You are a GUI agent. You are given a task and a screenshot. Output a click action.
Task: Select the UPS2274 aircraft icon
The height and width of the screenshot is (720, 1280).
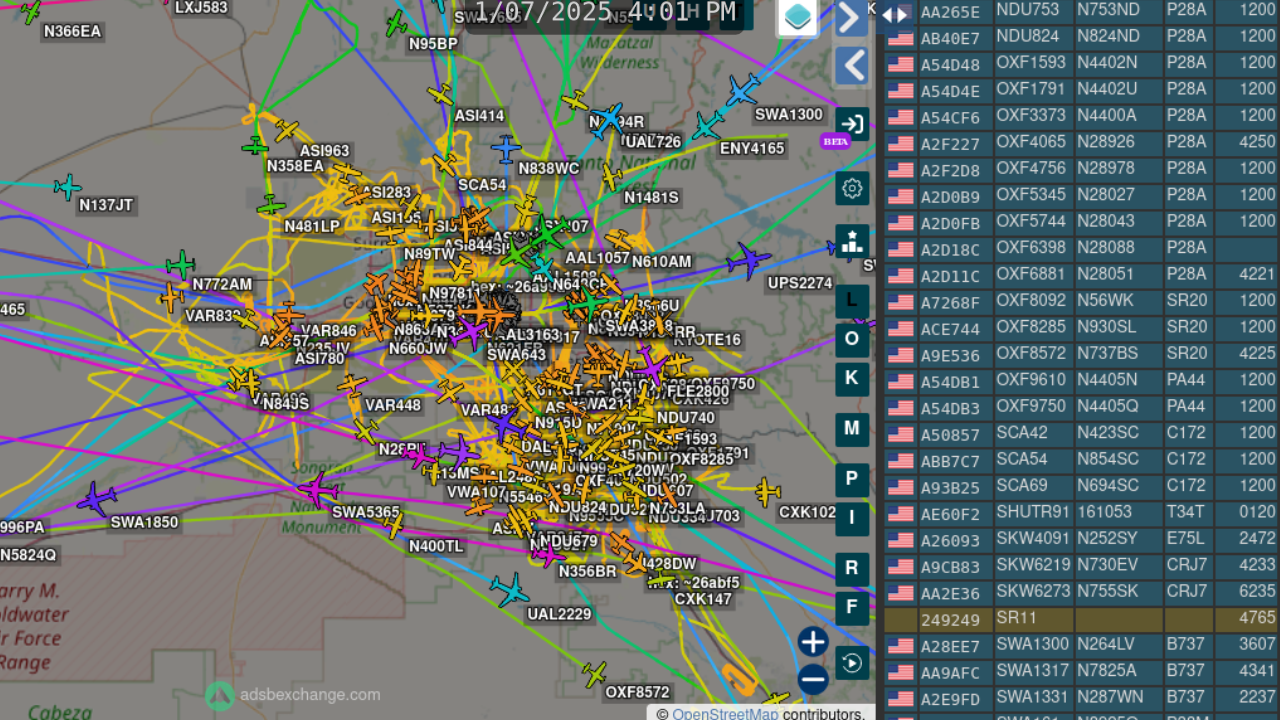[x=748, y=262]
